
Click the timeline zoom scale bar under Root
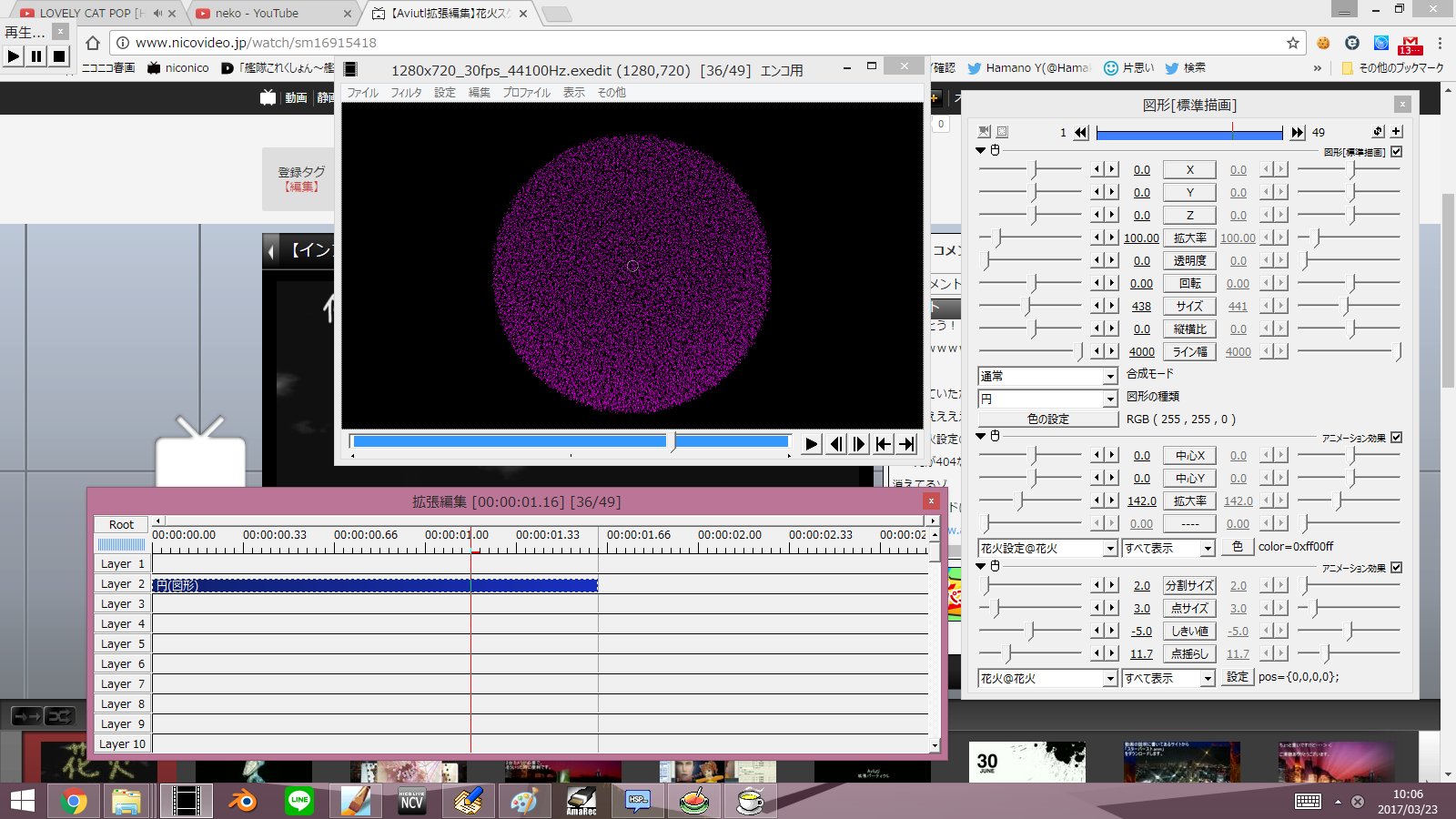tap(121, 544)
